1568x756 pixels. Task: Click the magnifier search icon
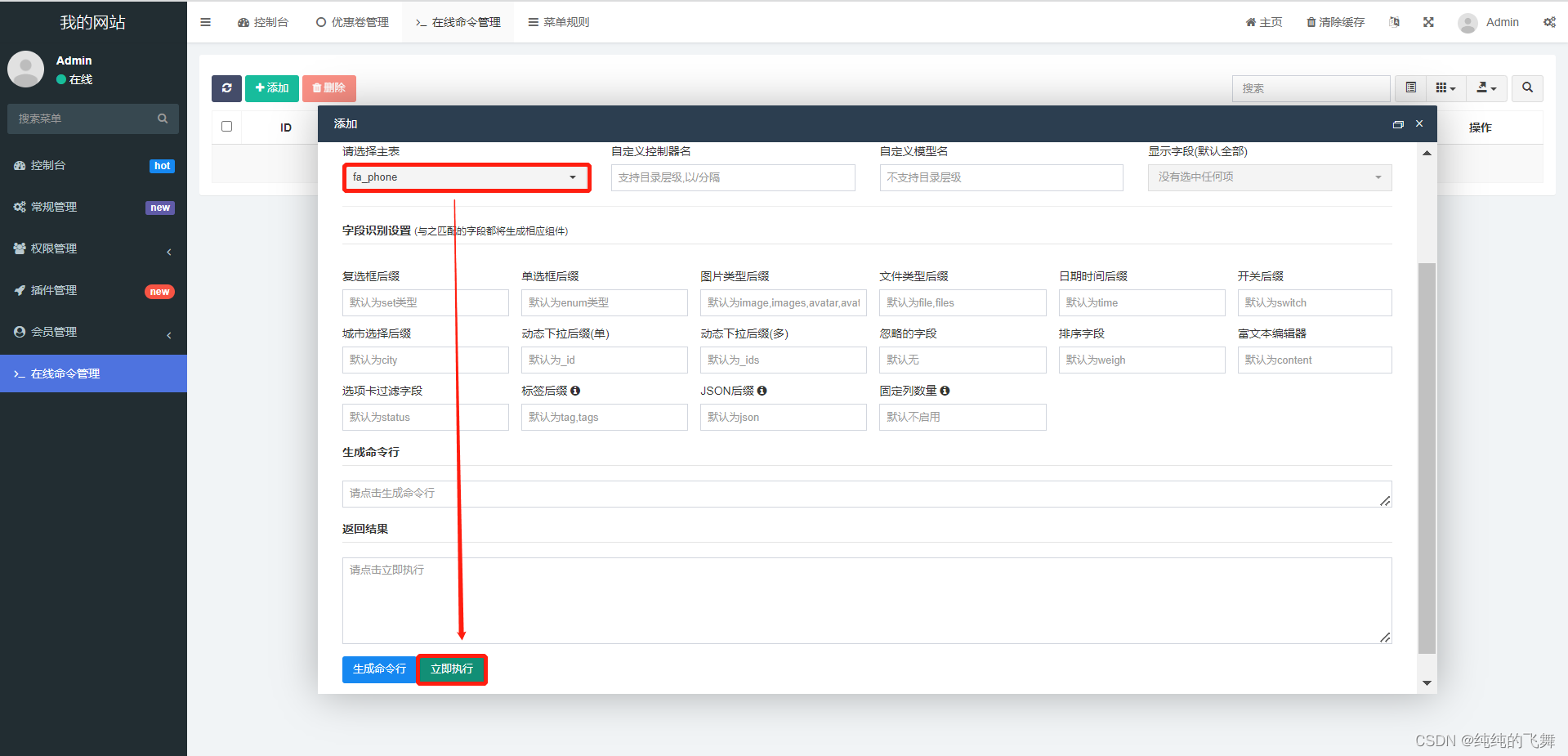click(x=1526, y=88)
